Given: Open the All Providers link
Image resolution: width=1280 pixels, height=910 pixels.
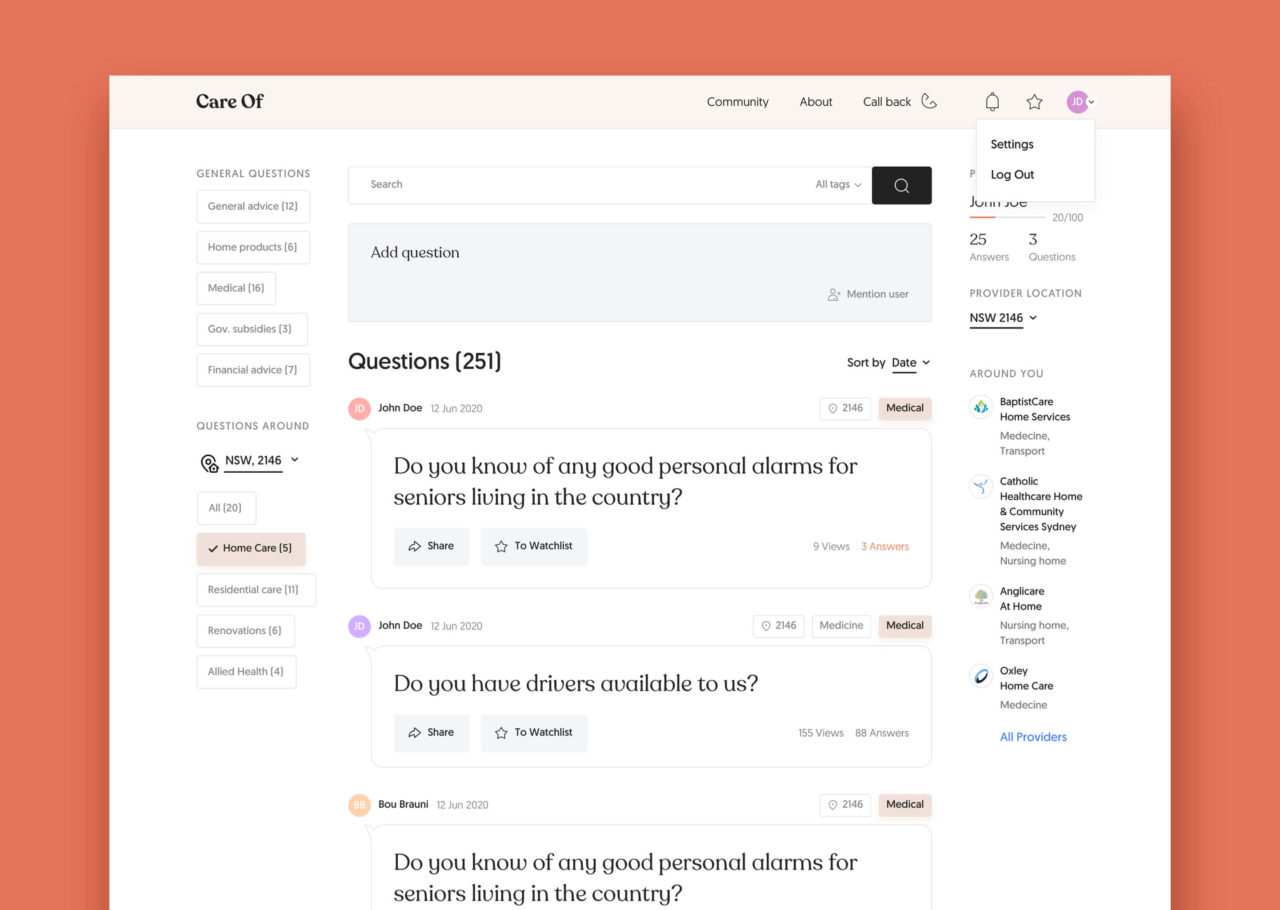Looking at the screenshot, I should [x=1033, y=737].
